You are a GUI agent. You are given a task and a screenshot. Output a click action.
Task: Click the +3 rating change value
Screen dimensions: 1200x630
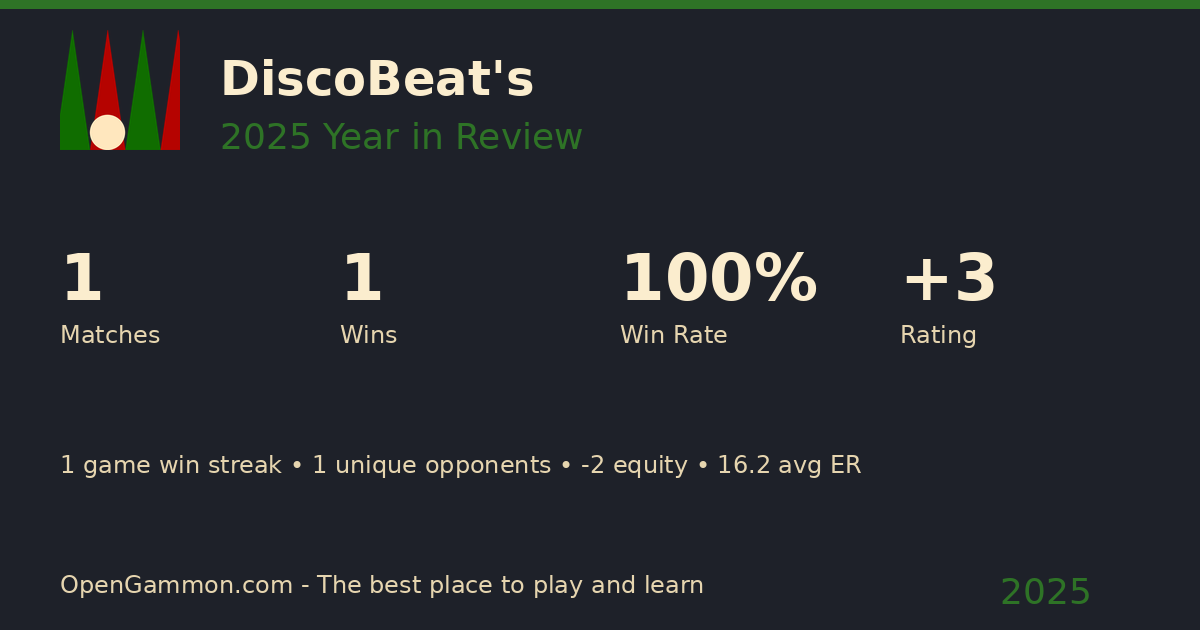[x=948, y=280]
